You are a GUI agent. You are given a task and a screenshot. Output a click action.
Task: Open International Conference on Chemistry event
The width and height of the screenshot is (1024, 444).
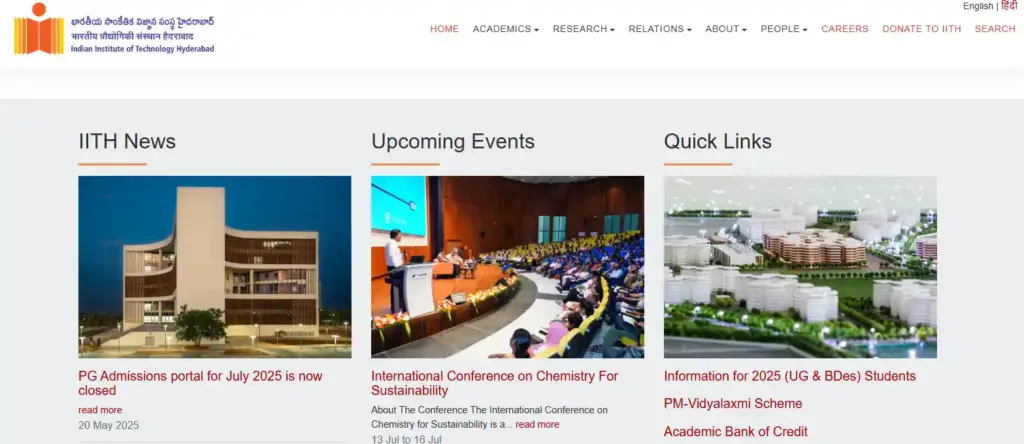(494, 383)
